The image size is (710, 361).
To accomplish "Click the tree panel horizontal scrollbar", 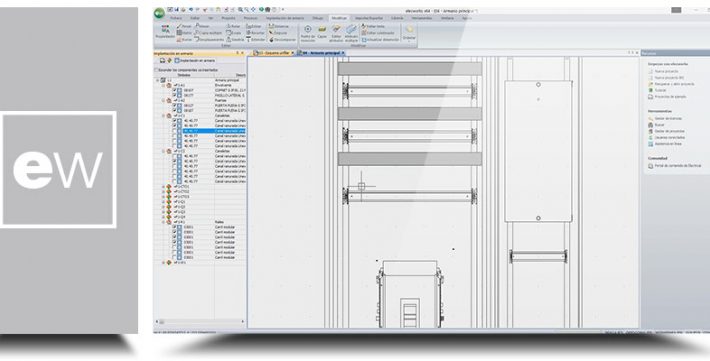I will click(201, 322).
